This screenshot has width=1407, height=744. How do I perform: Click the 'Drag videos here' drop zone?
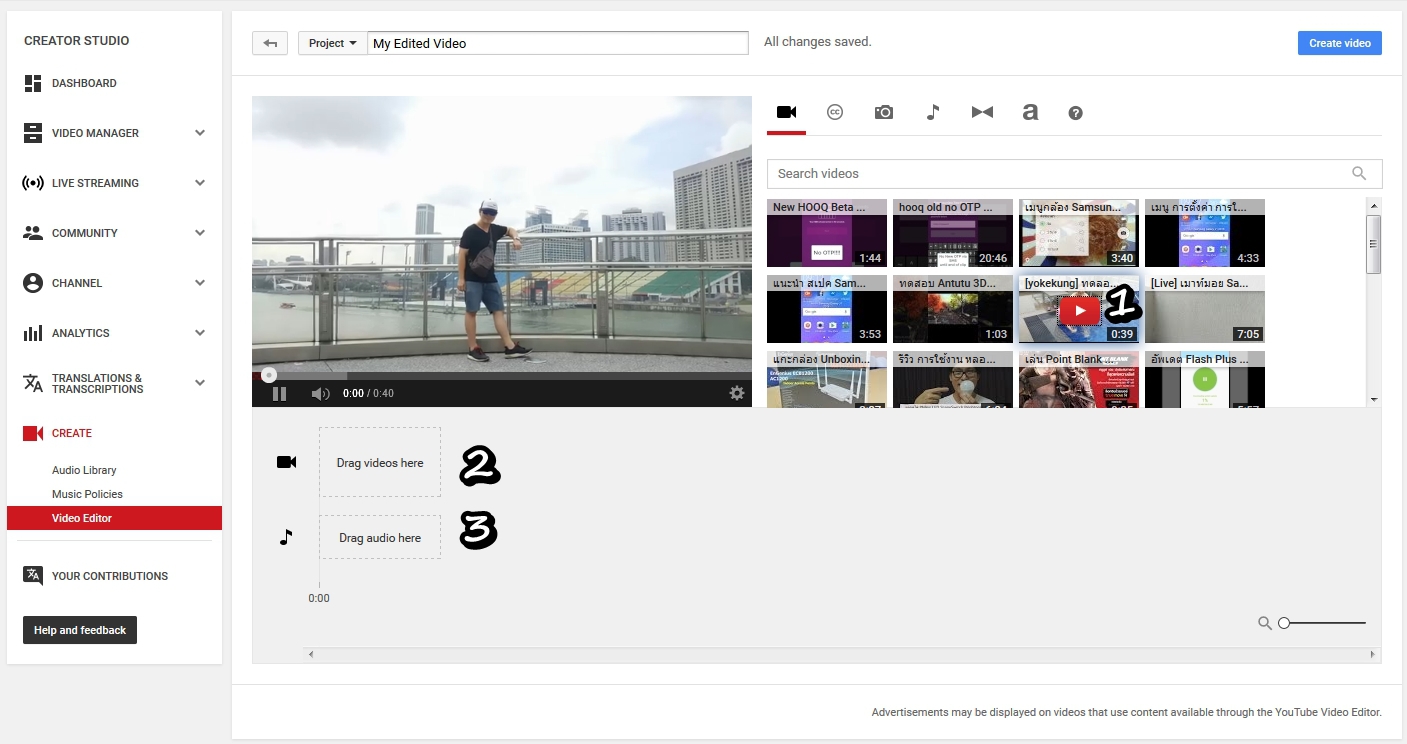(380, 463)
